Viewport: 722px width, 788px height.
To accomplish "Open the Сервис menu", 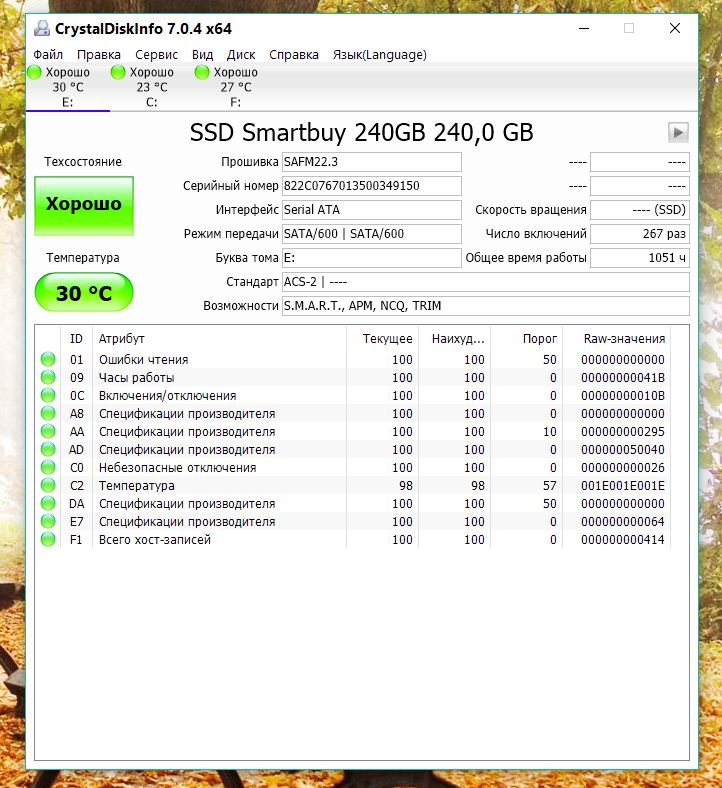I will tap(156, 54).
